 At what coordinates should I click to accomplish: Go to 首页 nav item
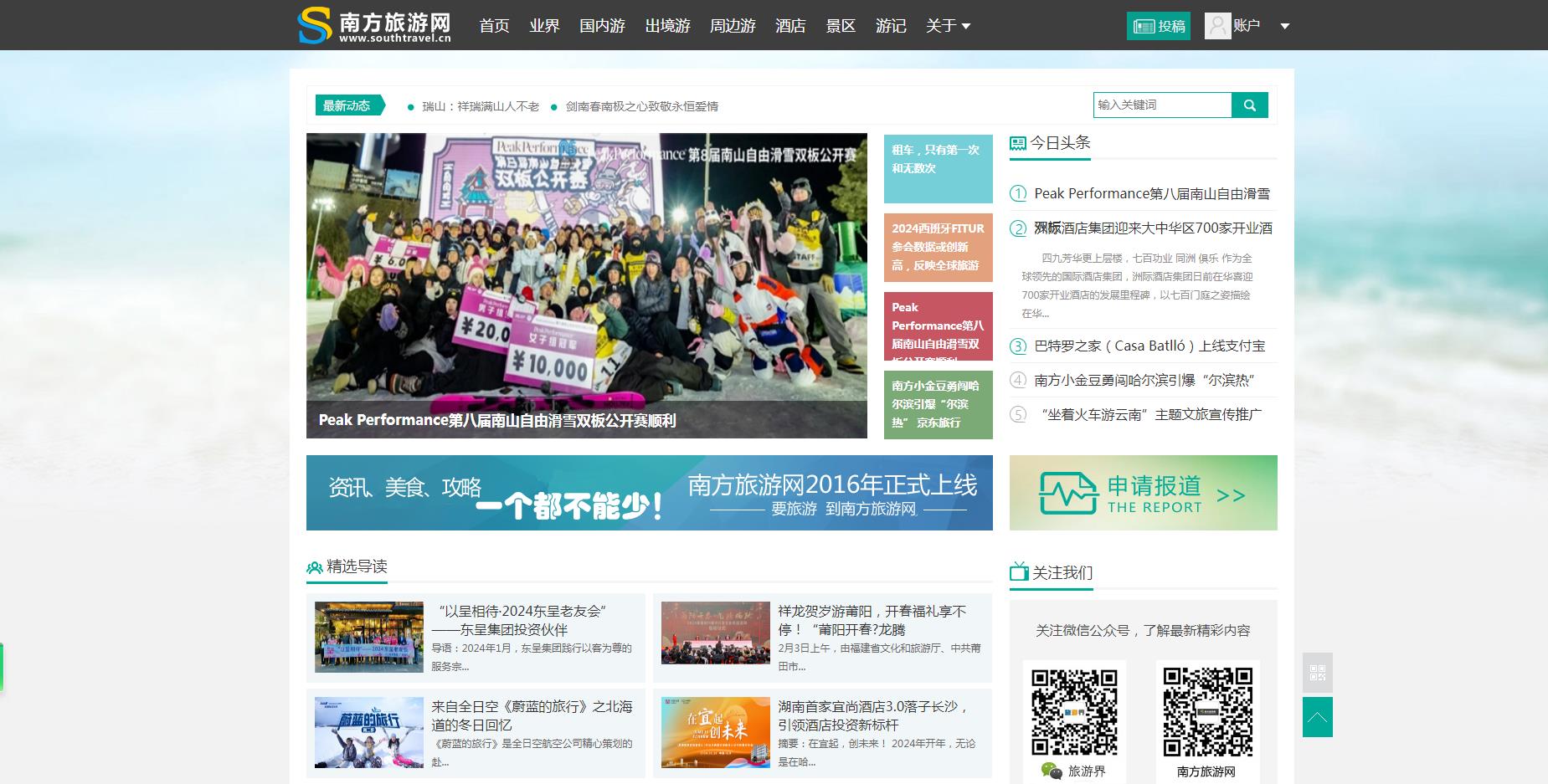pos(494,26)
